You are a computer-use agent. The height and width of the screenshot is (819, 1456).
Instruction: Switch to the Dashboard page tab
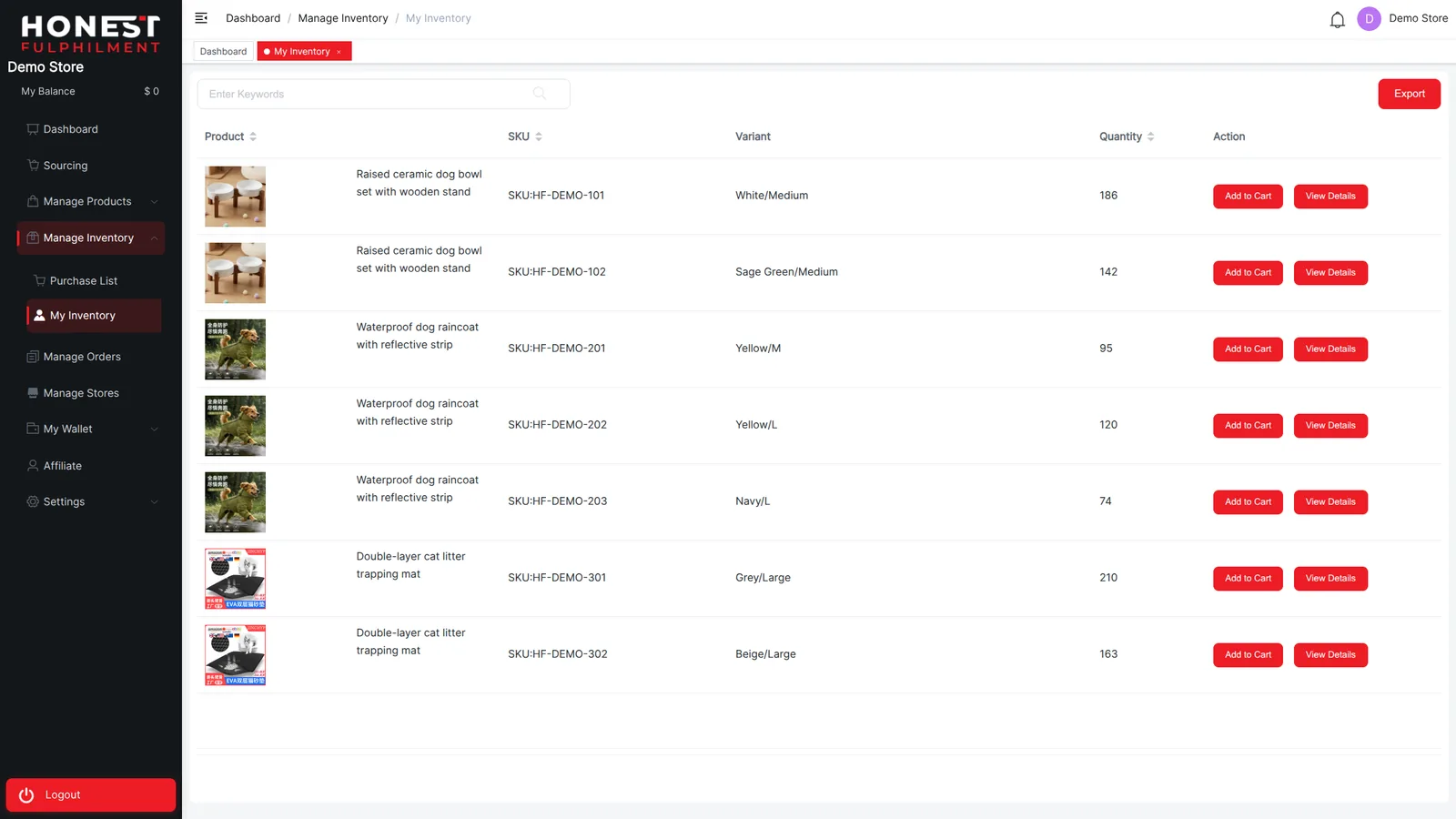point(223,52)
